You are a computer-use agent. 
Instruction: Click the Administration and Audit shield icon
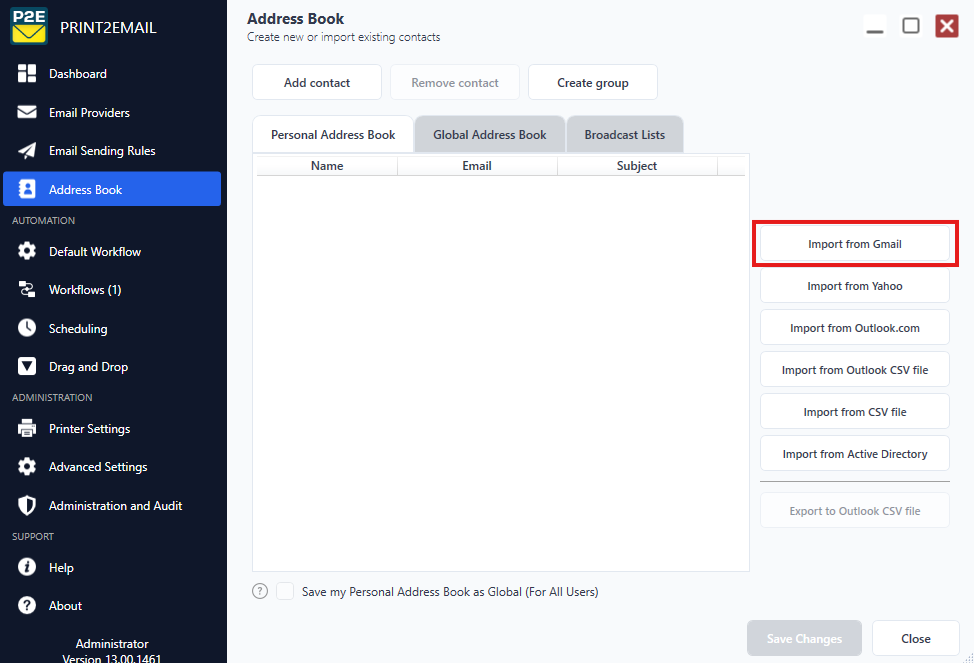coord(27,505)
